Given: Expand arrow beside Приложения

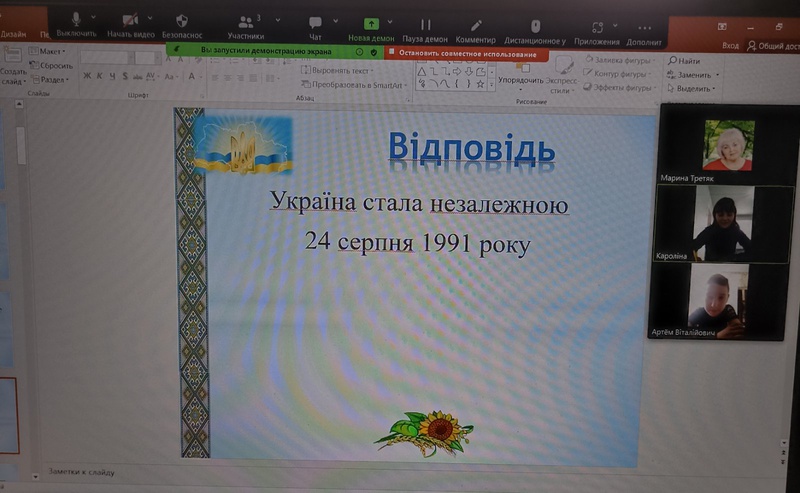Looking at the screenshot, I should click(615, 25).
